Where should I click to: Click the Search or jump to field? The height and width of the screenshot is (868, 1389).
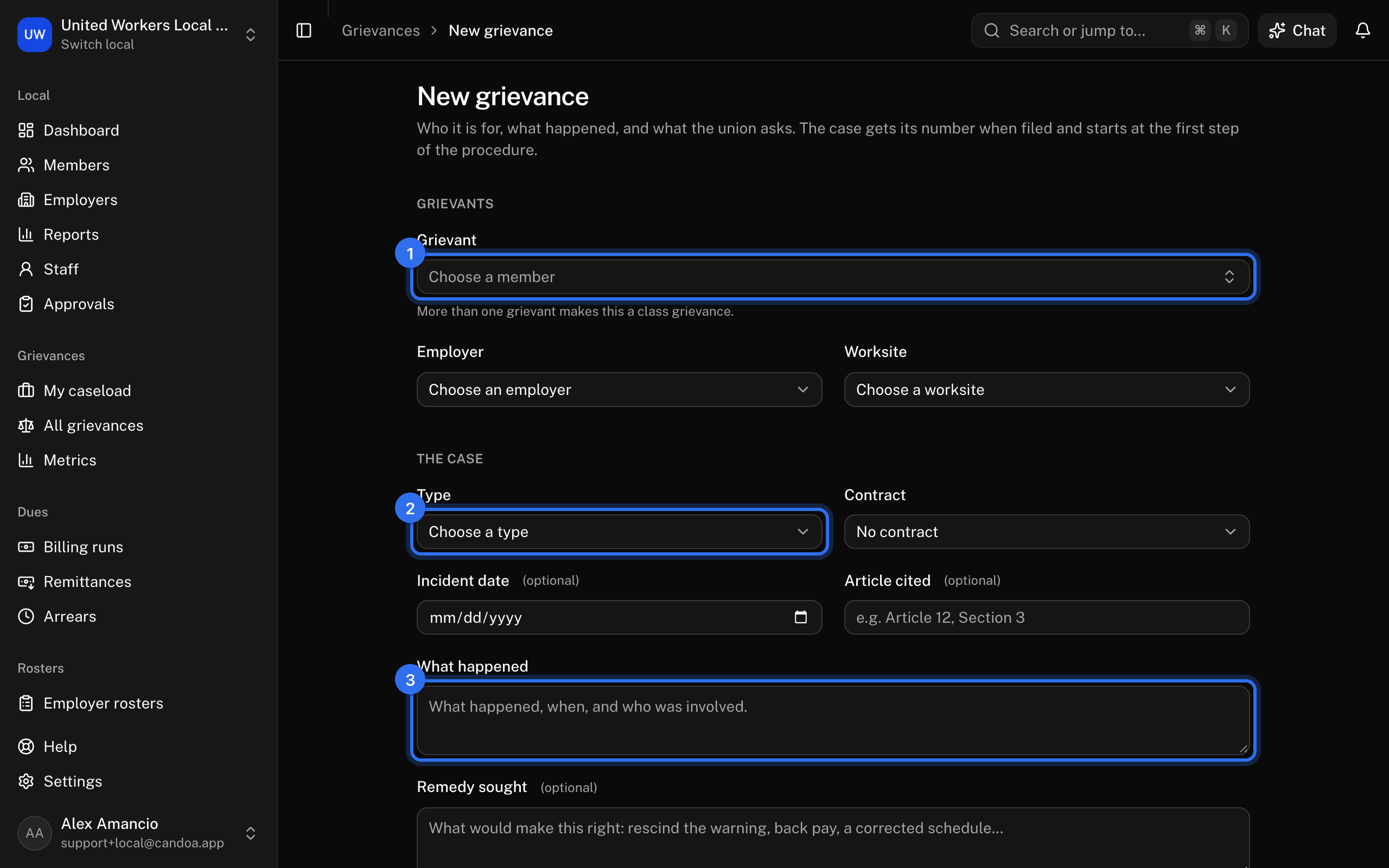tap(1109, 30)
